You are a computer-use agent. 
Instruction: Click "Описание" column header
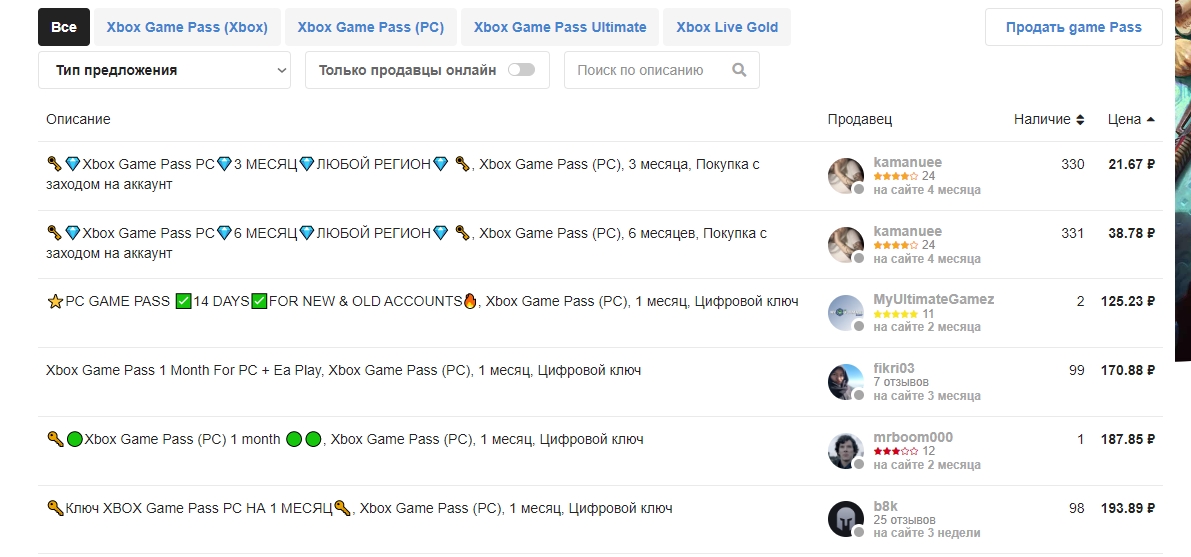[x=78, y=119]
